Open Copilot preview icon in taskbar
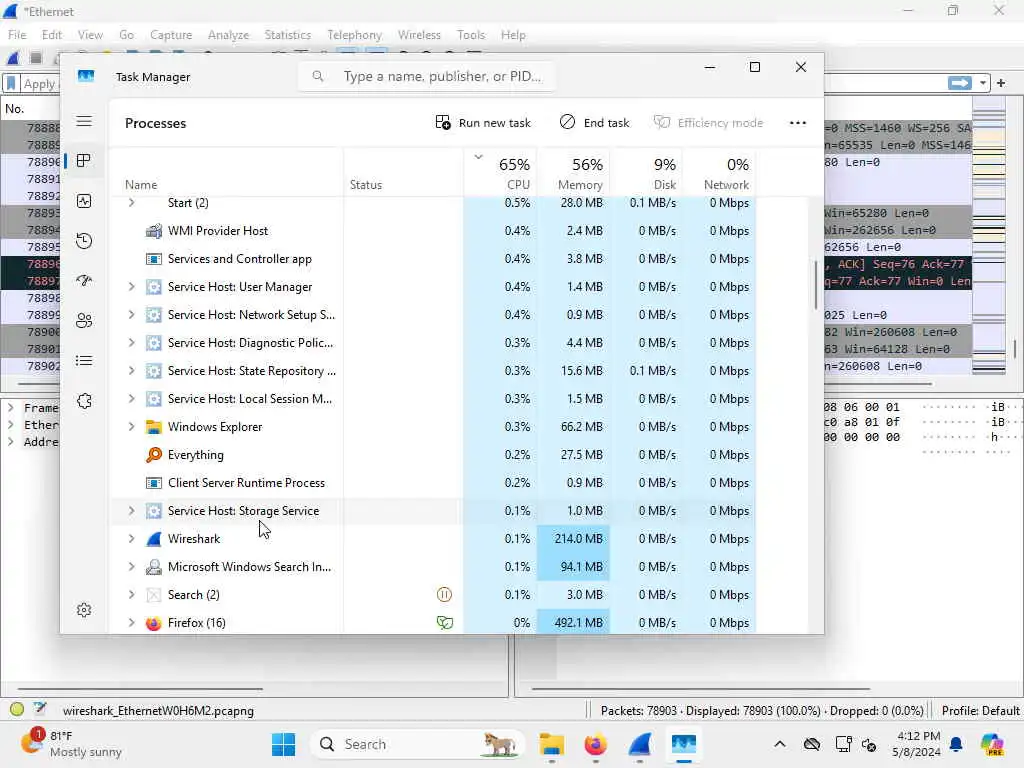1024x768 pixels. pos(992,744)
